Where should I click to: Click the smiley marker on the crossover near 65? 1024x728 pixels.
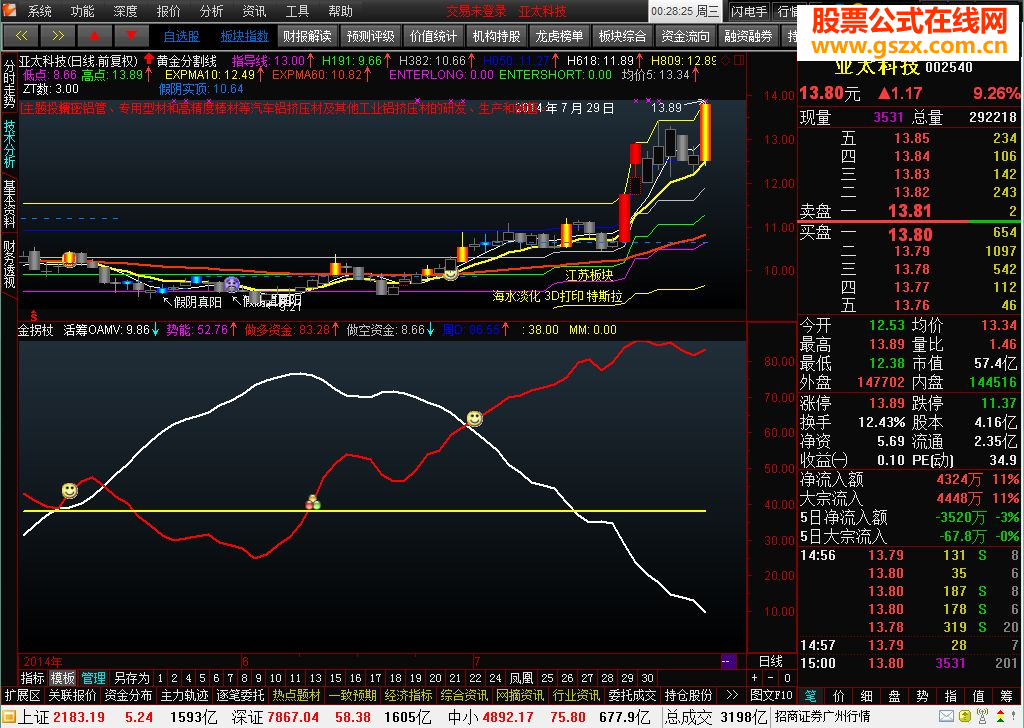tap(475, 418)
